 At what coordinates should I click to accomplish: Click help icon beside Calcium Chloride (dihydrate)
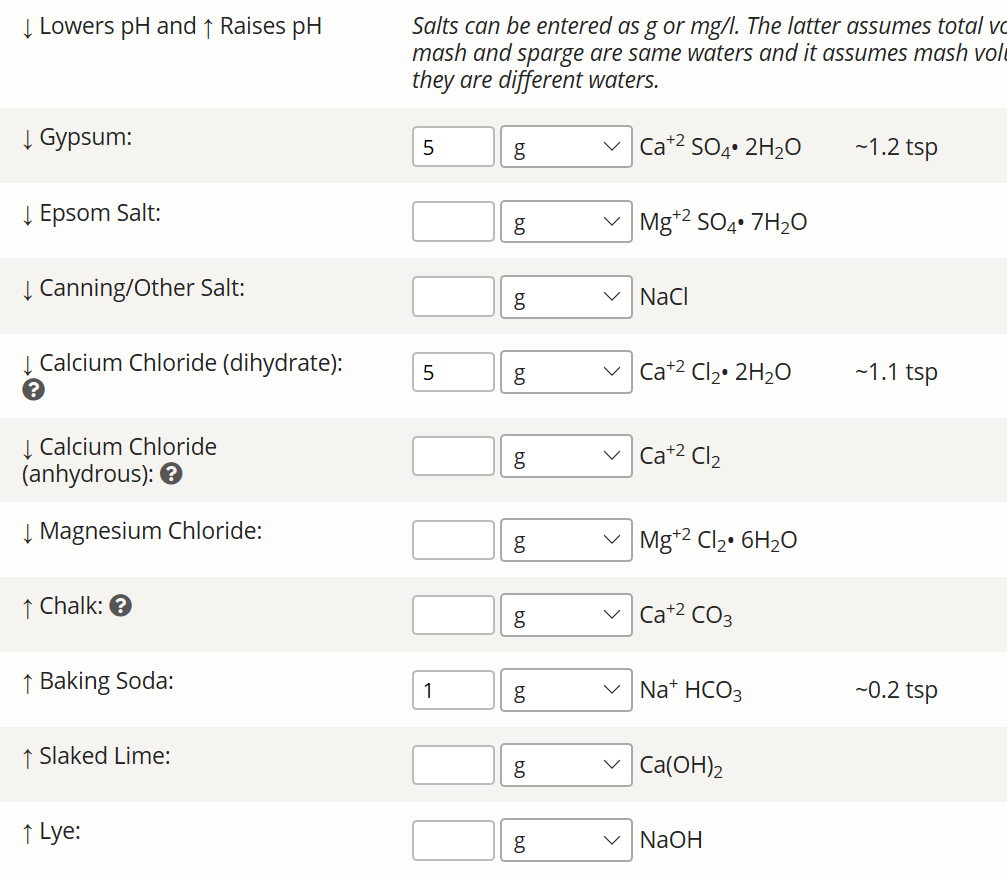pyautogui.click(x=33, y=389)
